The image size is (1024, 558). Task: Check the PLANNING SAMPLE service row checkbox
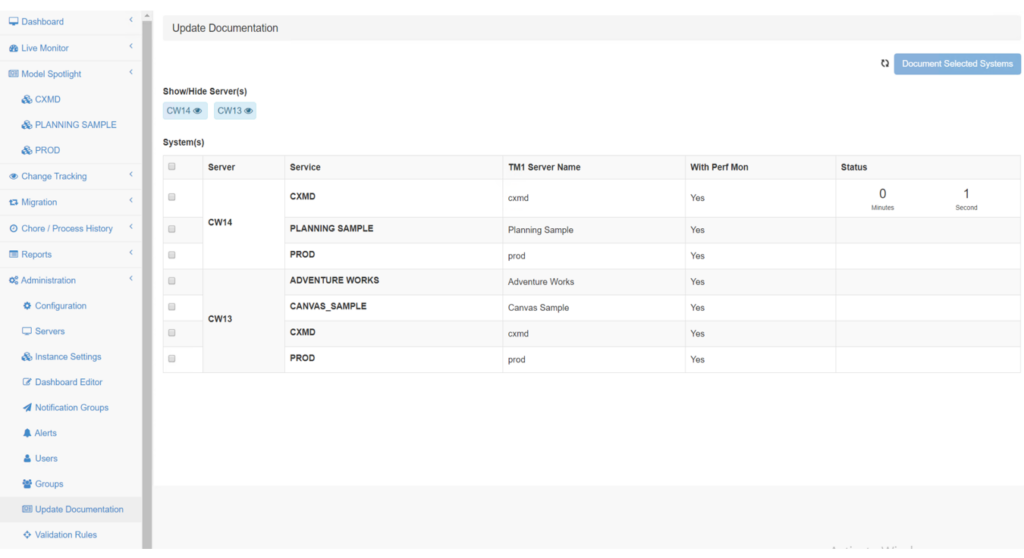pyautogui.click(x=172, y=229)
